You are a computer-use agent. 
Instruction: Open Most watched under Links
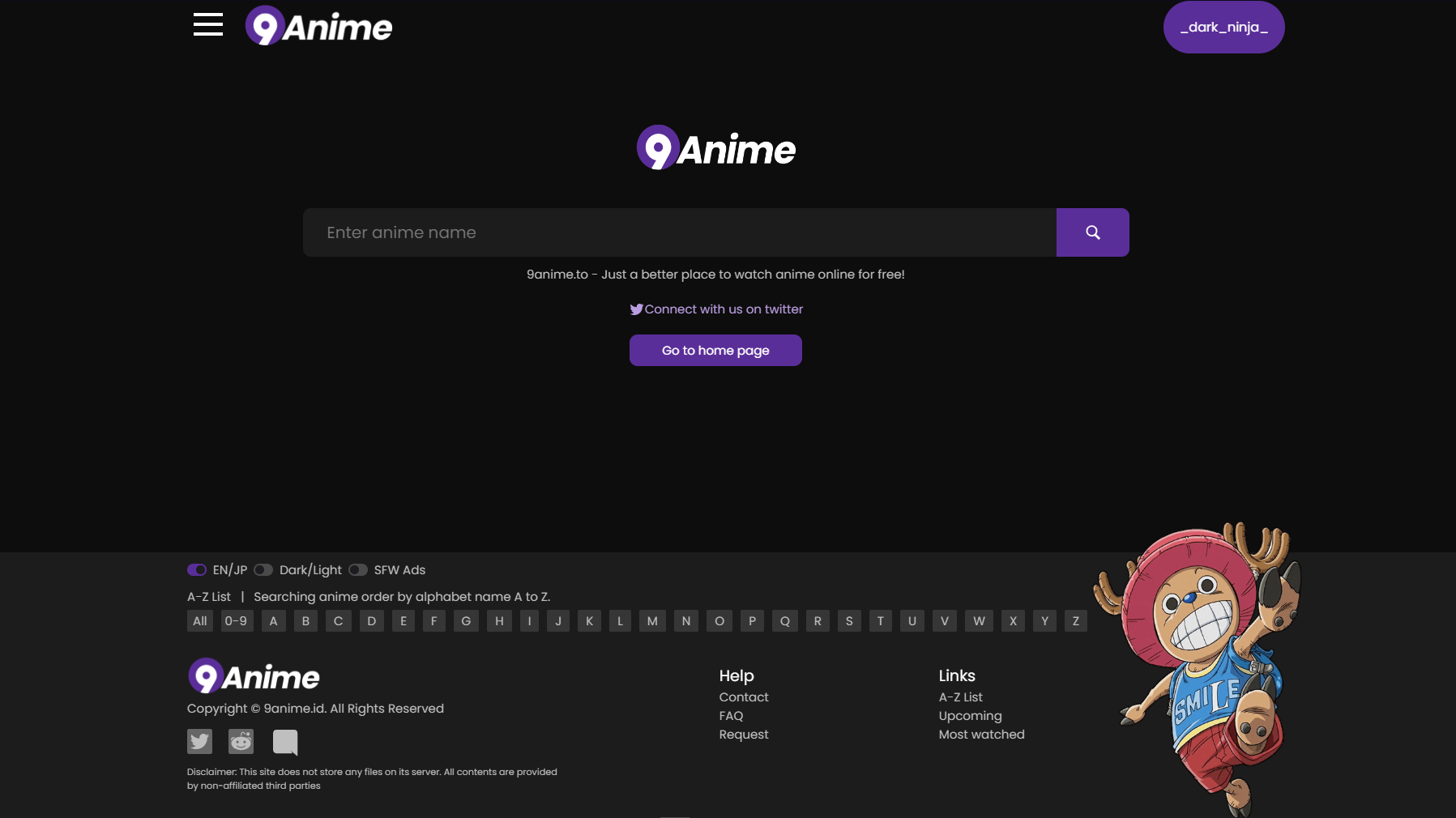(x=981, y=735)
